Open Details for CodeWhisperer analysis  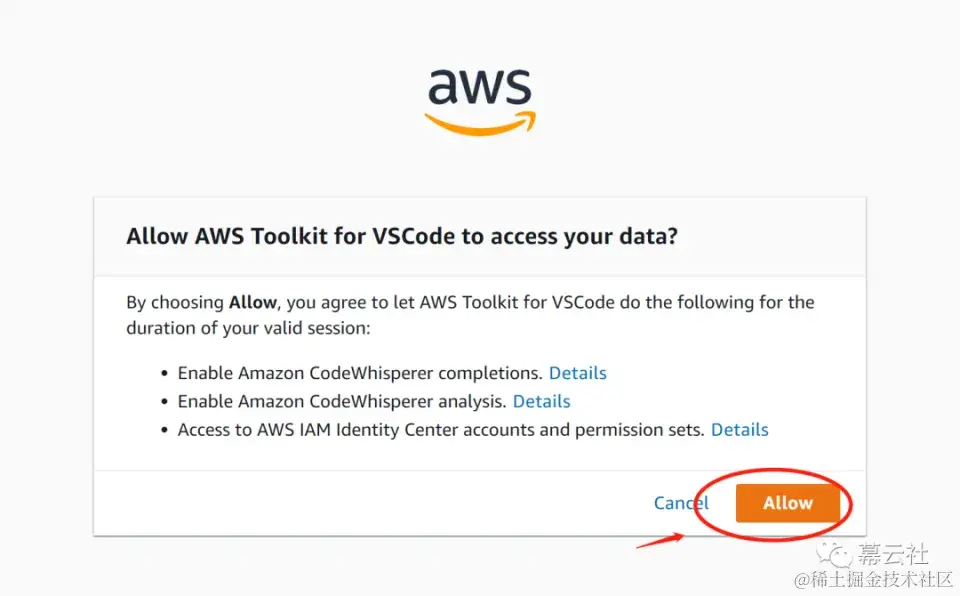541,401
